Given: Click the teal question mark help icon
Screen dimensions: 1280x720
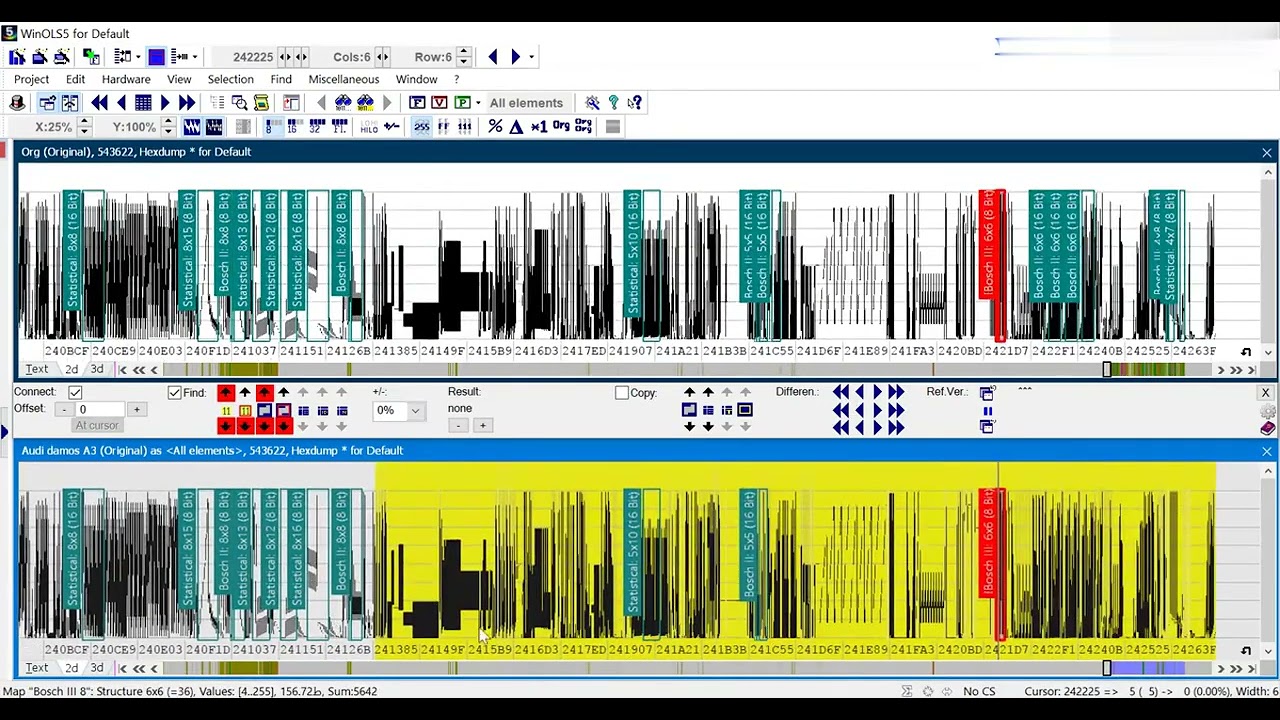Looking at the screenshot, I should 613,102.
